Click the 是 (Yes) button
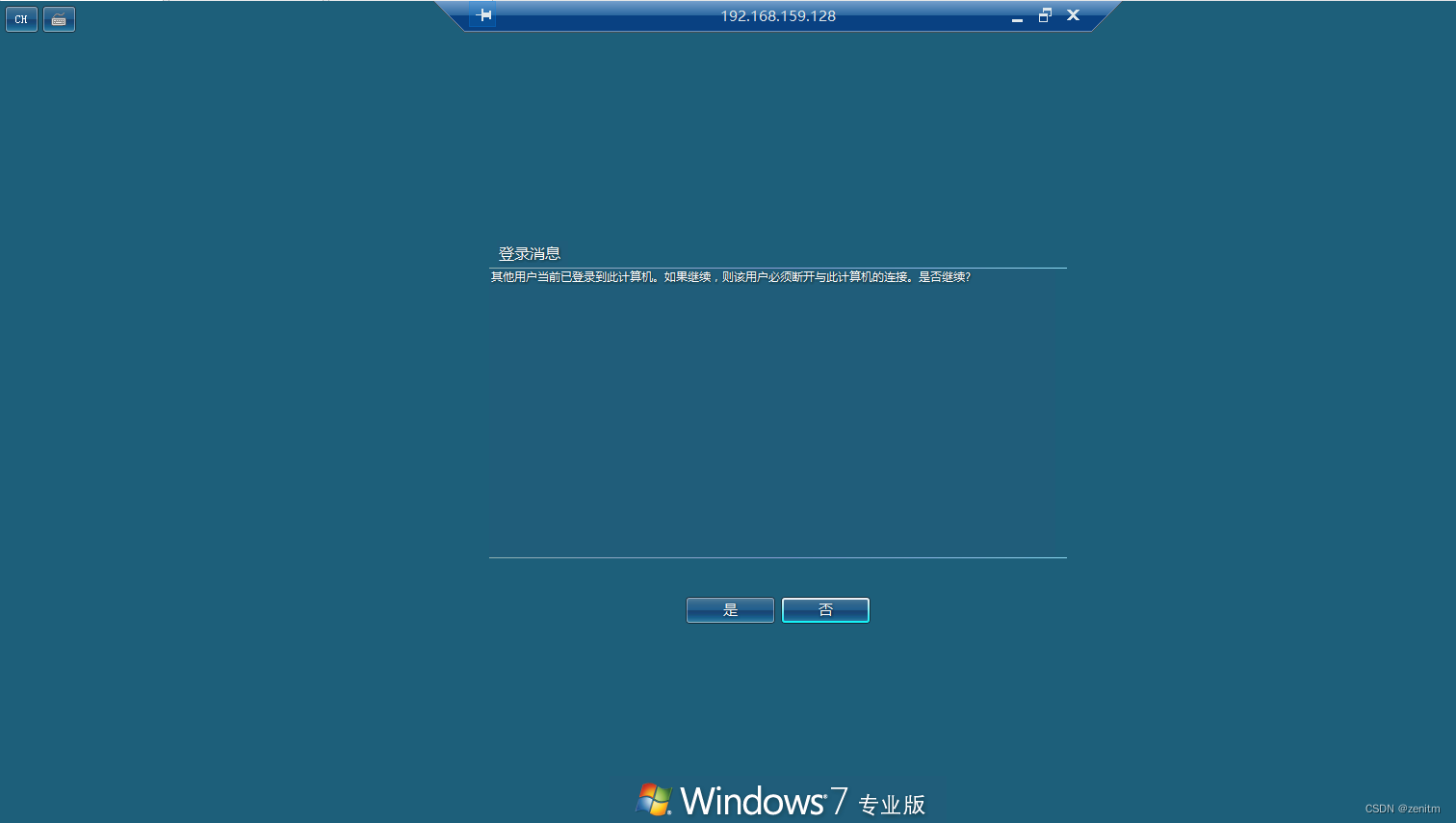 click(730, 610)
